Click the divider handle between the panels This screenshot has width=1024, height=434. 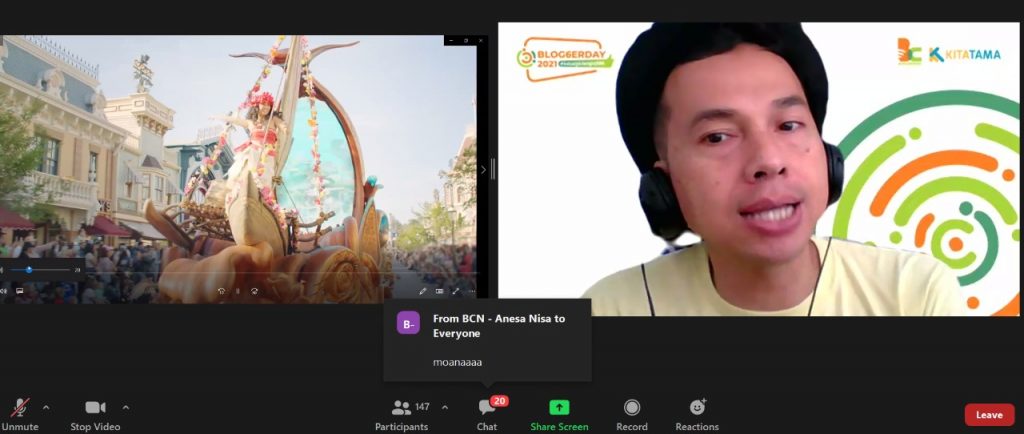492,169
